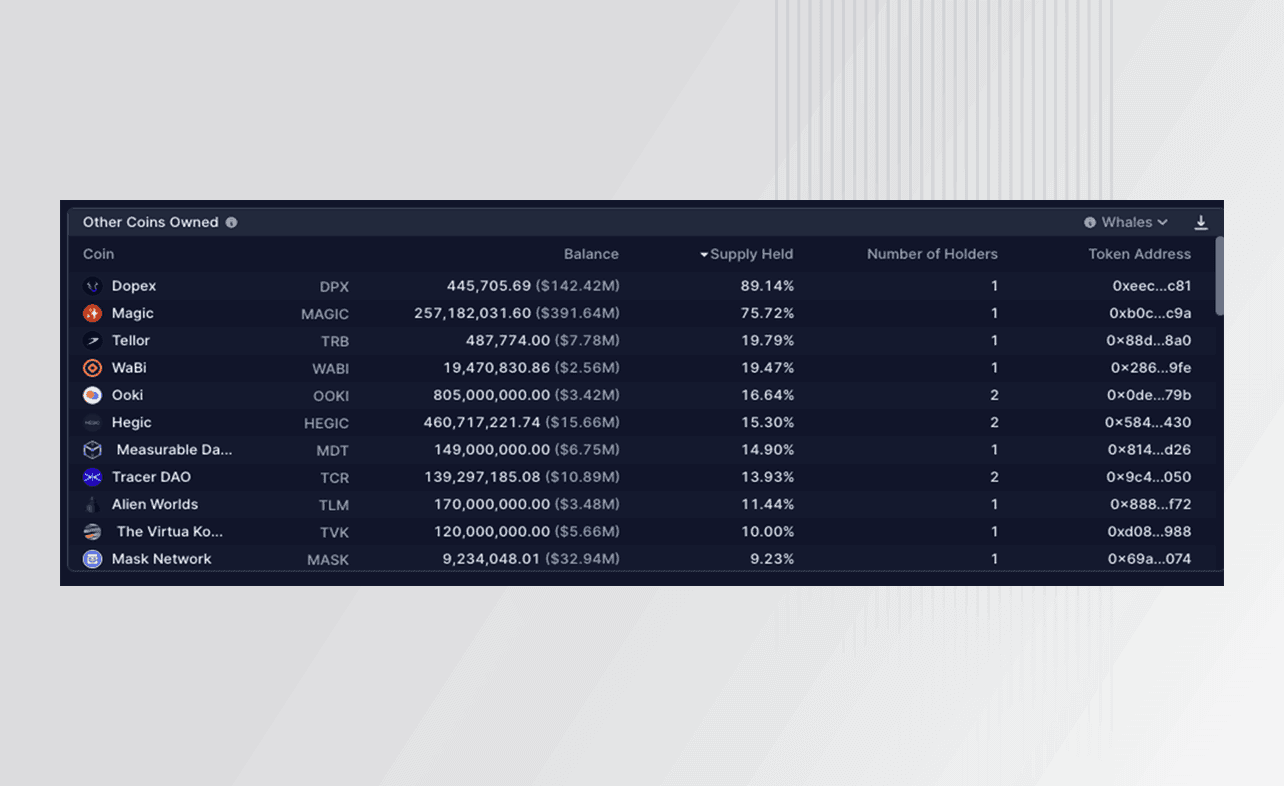Click the WaBi coin logo icon
1284x786 pixels.
click(92, 368)
